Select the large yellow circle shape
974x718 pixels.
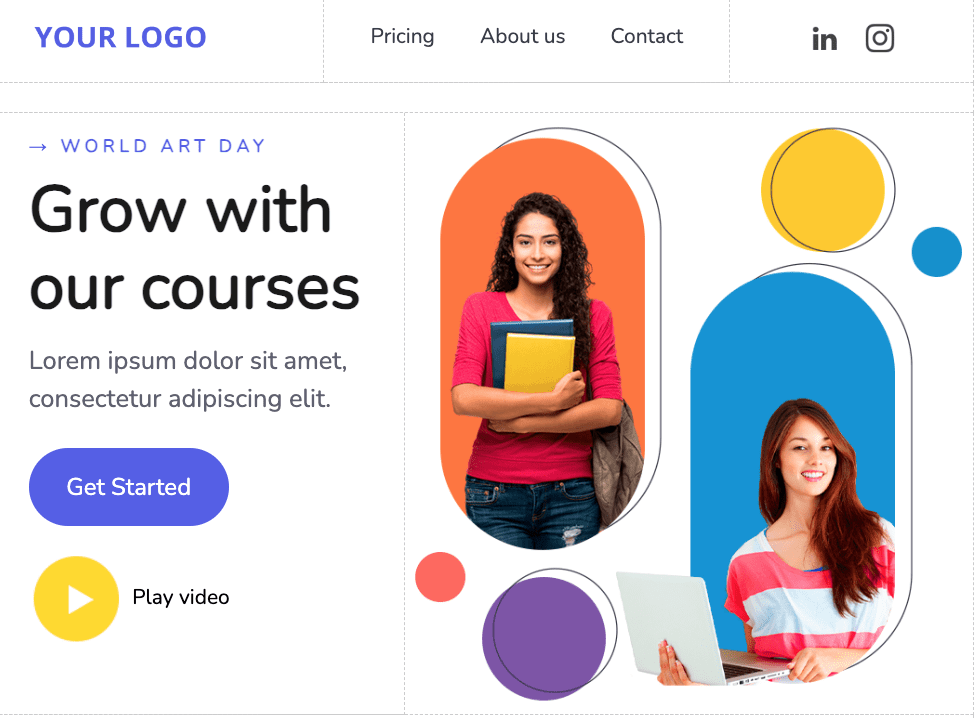pos(822,190)
